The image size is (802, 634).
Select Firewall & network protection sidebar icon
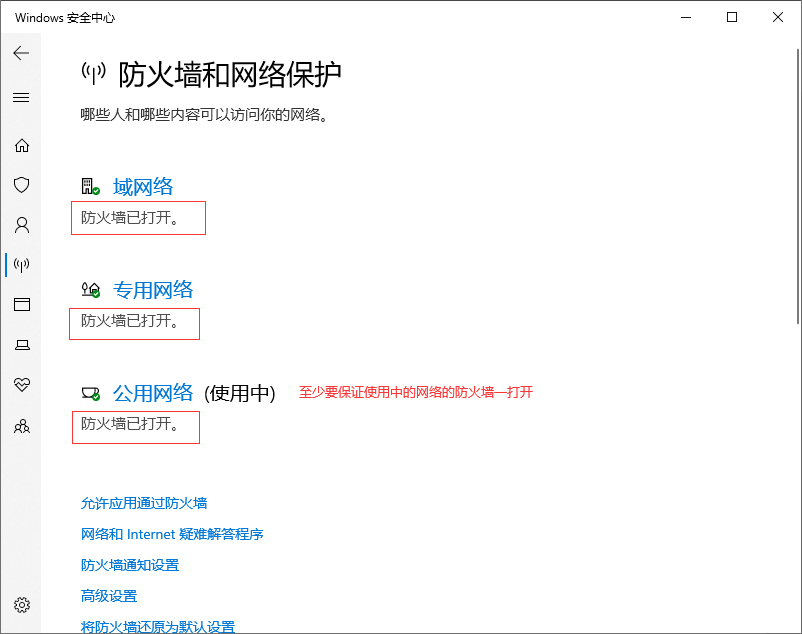pyautogui.click(x=21, y=265)
